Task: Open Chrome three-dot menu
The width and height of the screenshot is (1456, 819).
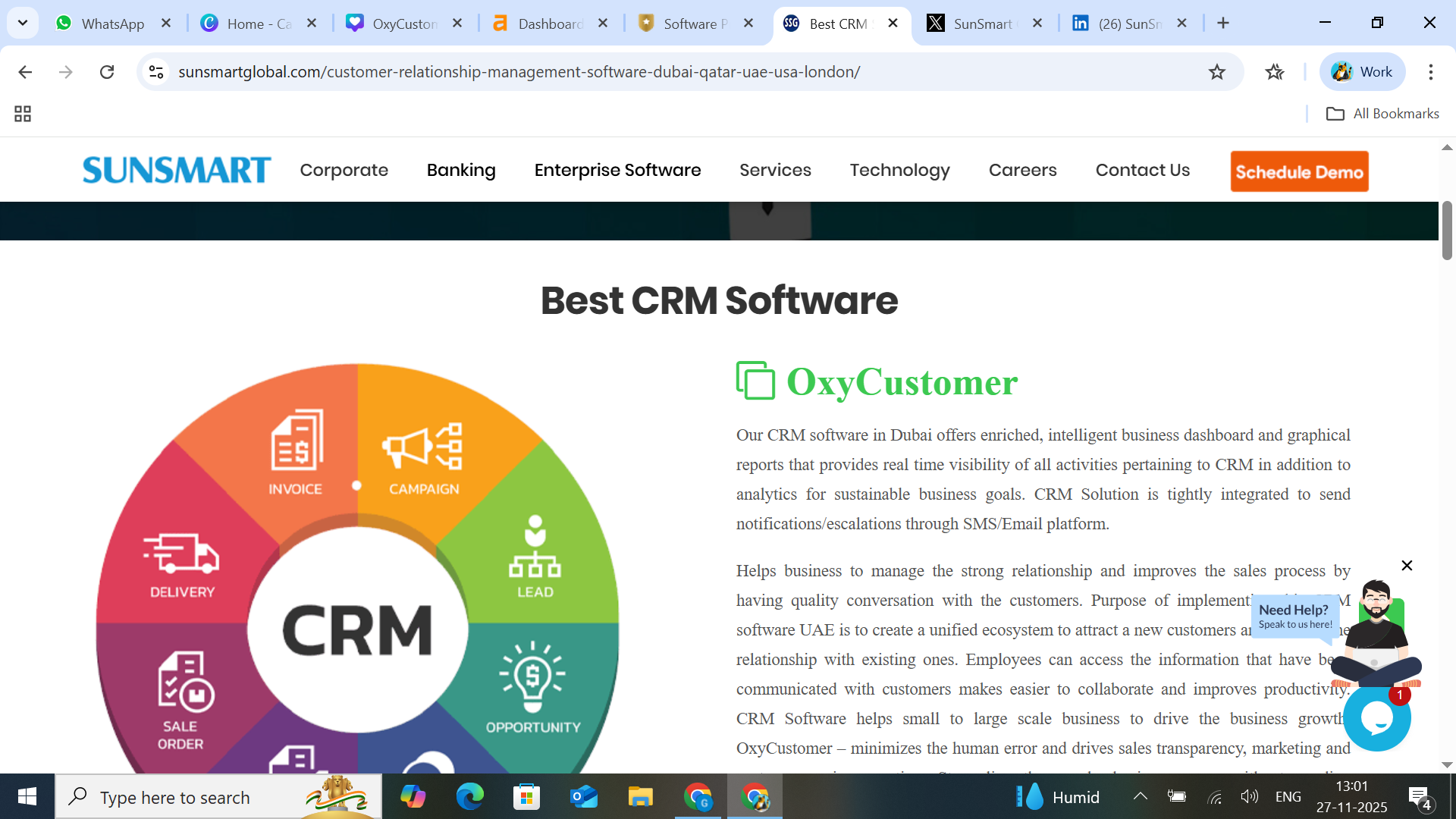Action: click(1431, 72)
